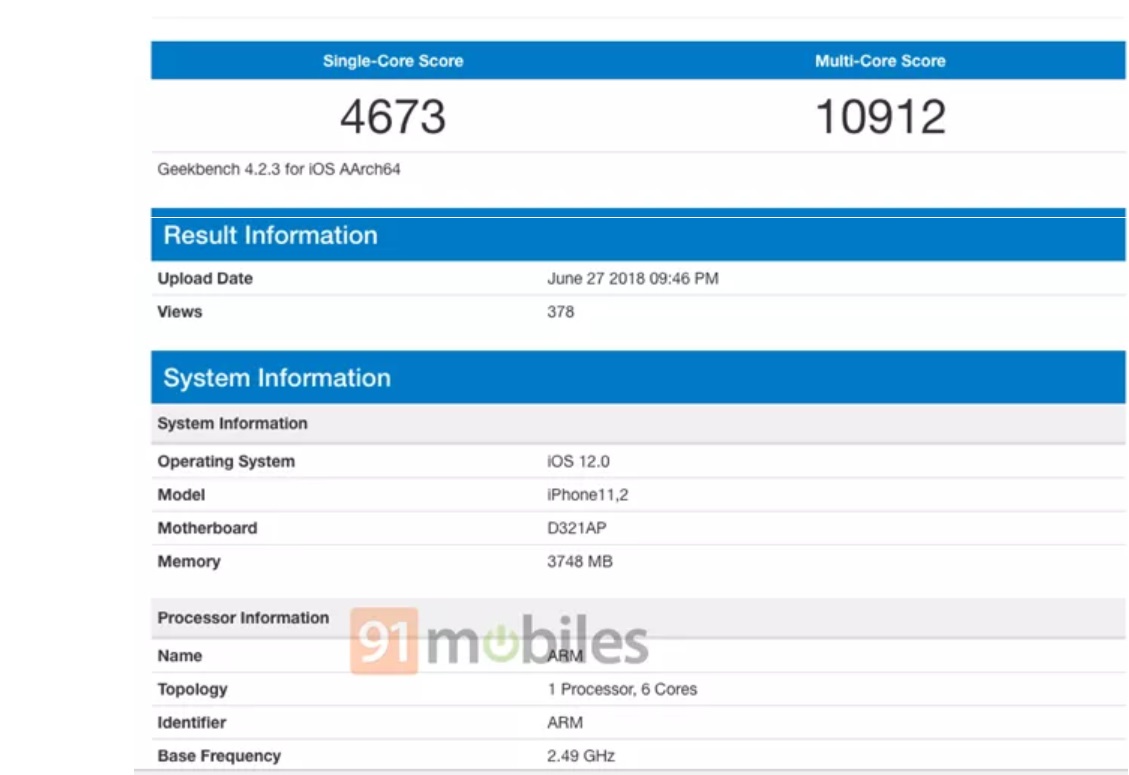This screenshot has width=1129, height=775.
Task: Click the Result Information section header
Action: point(270,236)
